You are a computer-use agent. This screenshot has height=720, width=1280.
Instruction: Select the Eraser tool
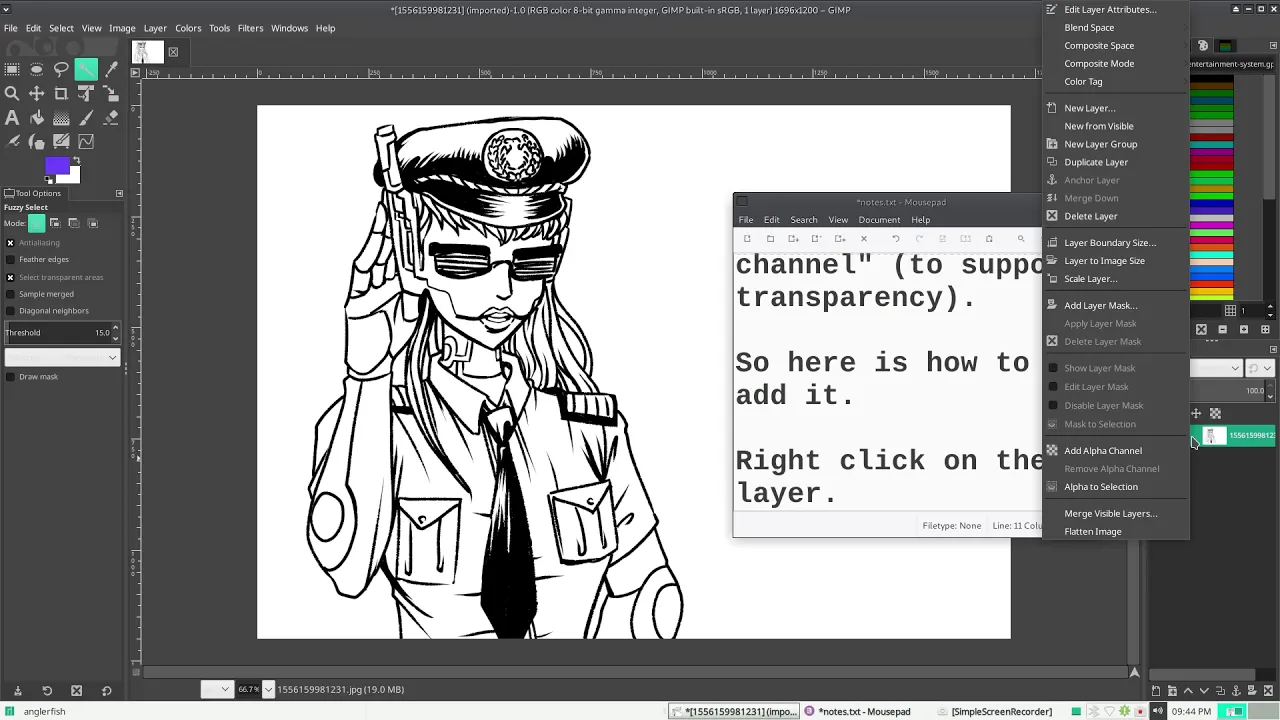tap(110, 118)
